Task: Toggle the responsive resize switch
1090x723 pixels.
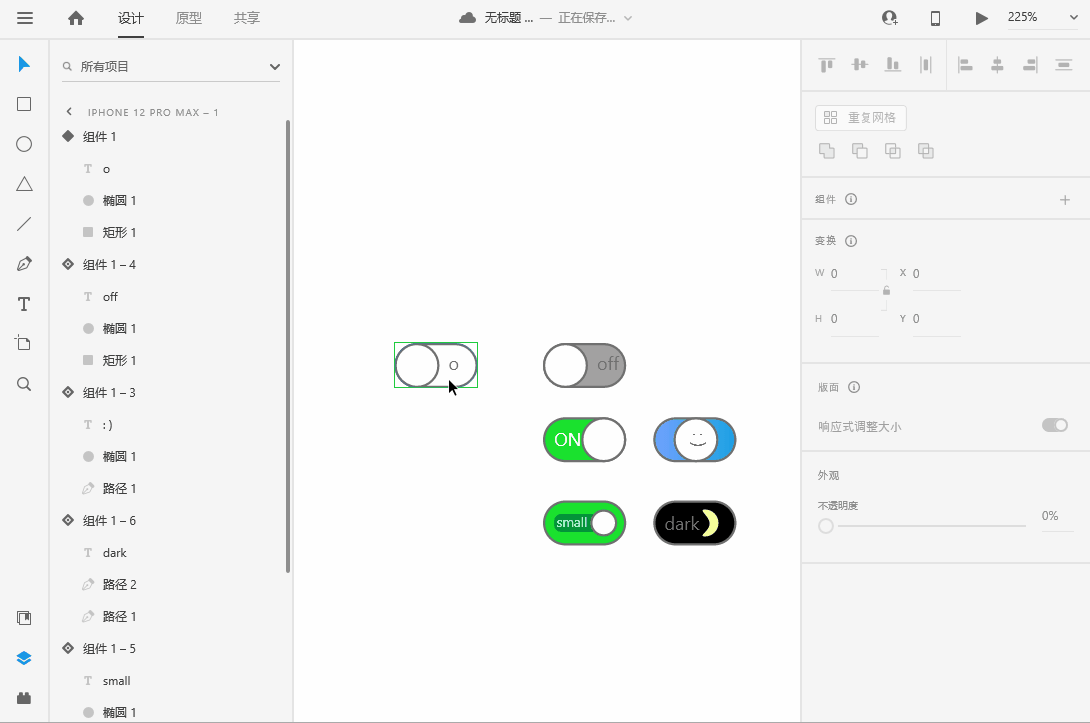Action: pyautogui.click(x=1054, y=425)
